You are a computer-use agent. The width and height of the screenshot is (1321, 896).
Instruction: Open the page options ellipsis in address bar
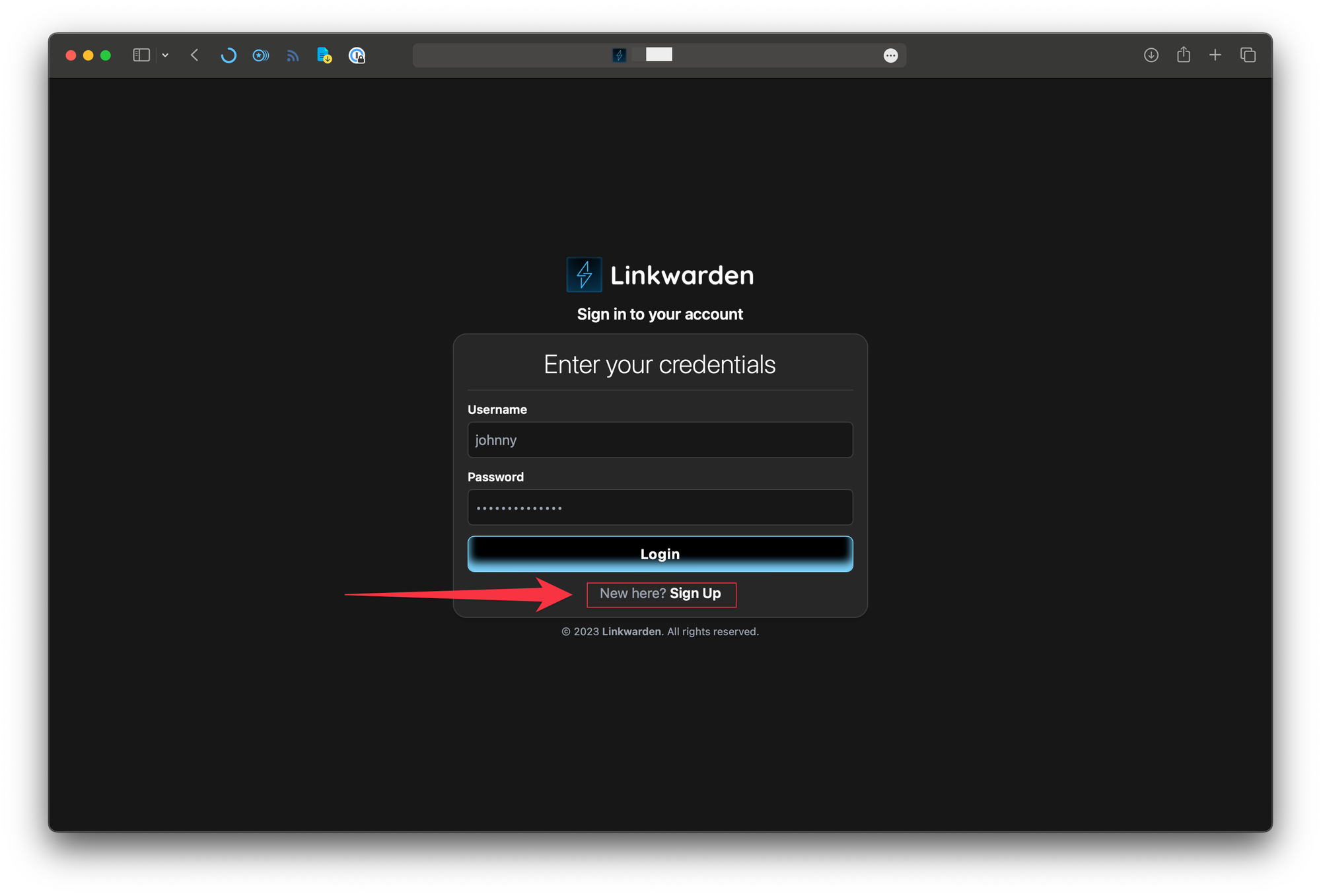click(890, 55)
